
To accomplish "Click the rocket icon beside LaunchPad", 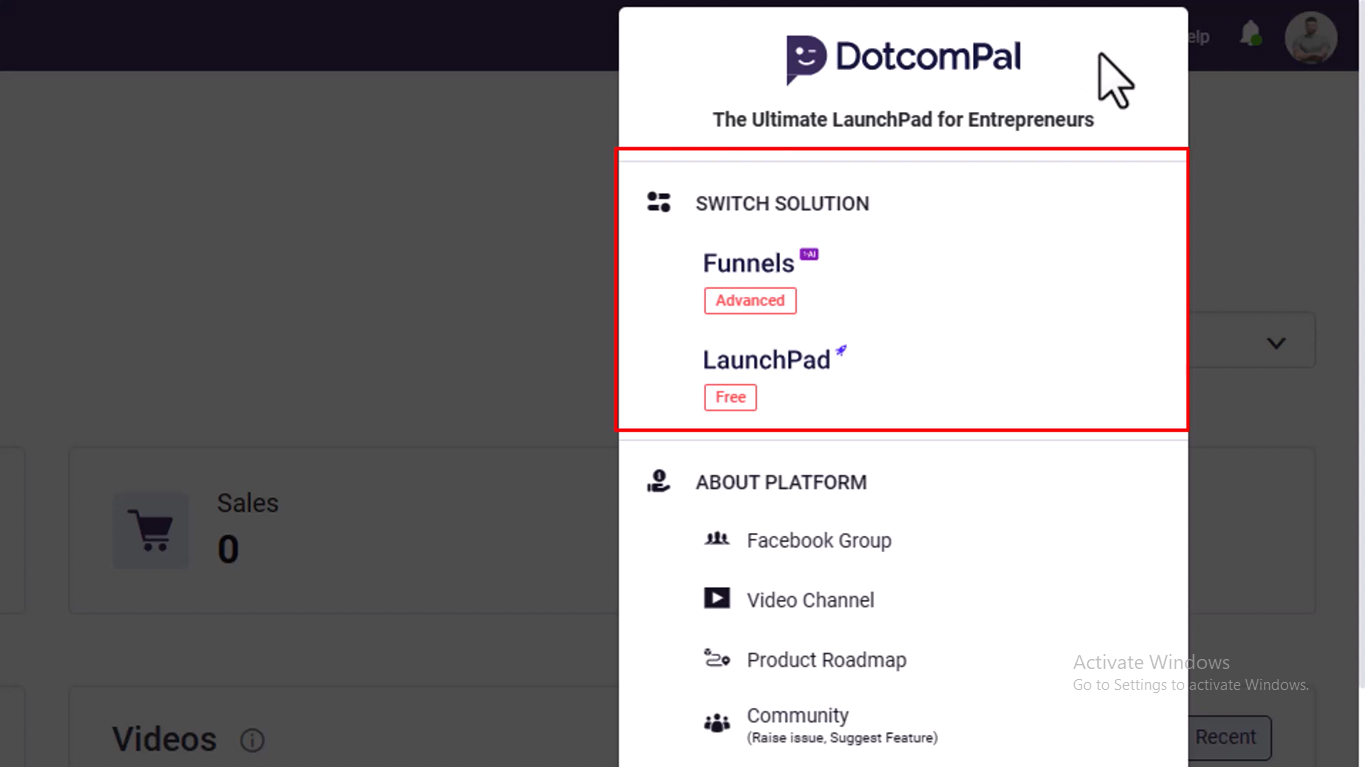I will click(x=842, y=351).
